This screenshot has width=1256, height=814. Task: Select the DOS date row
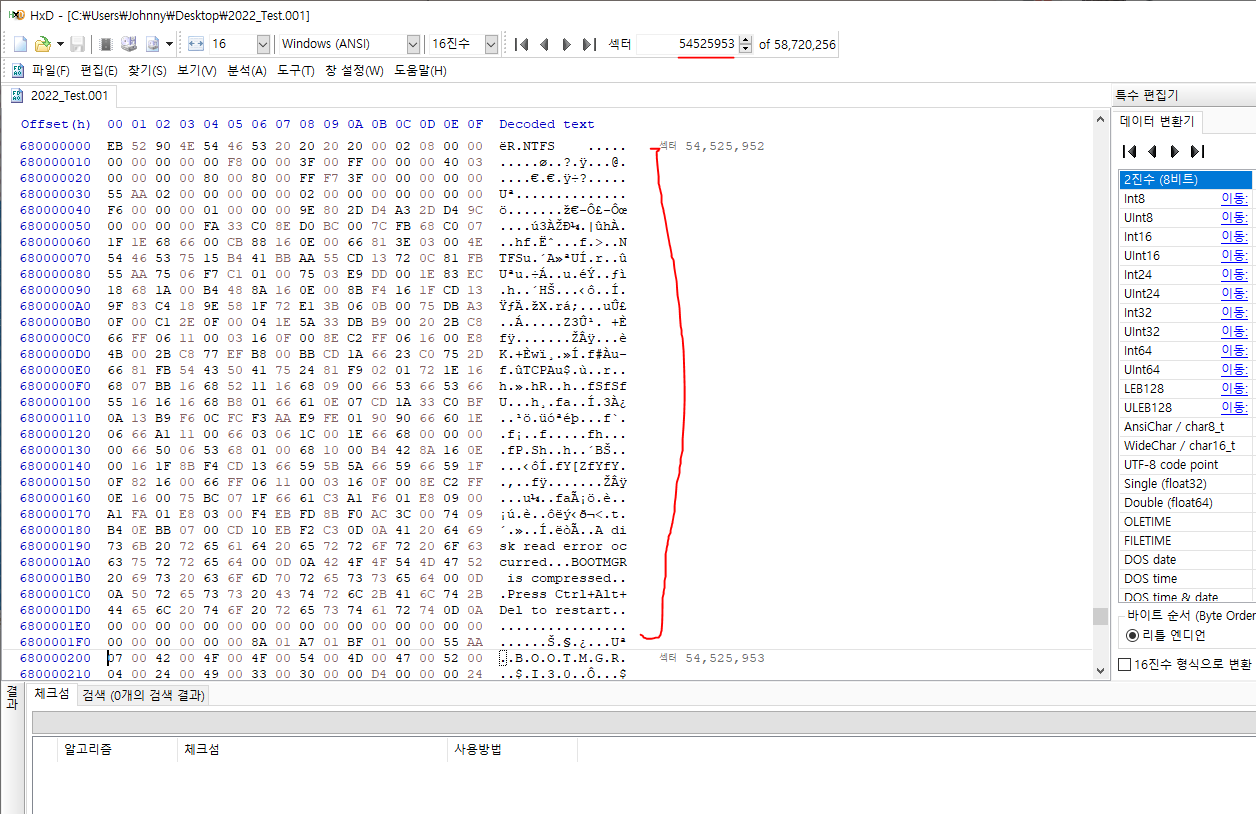click(x=1186, y=559)
